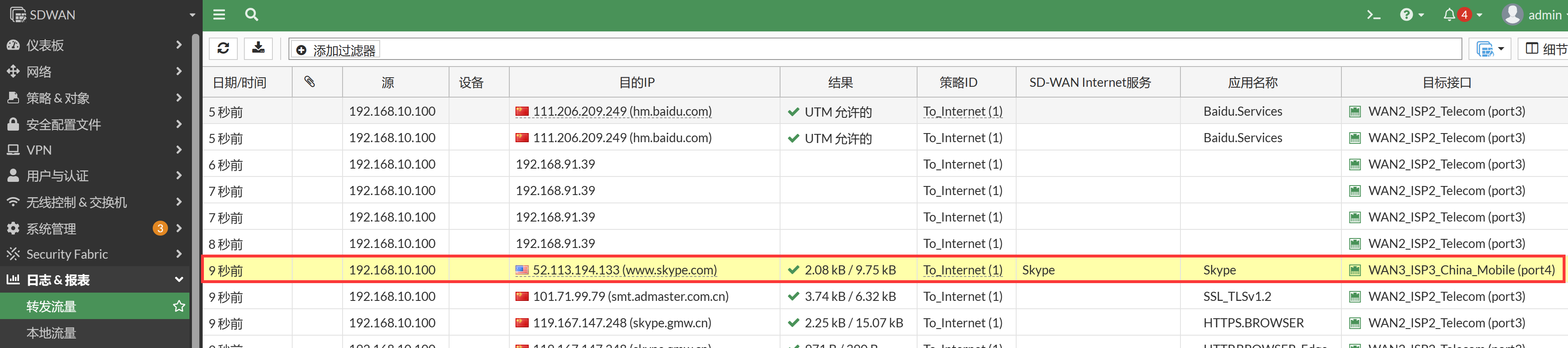Expand the VPN menu item

tap(95, 150)
